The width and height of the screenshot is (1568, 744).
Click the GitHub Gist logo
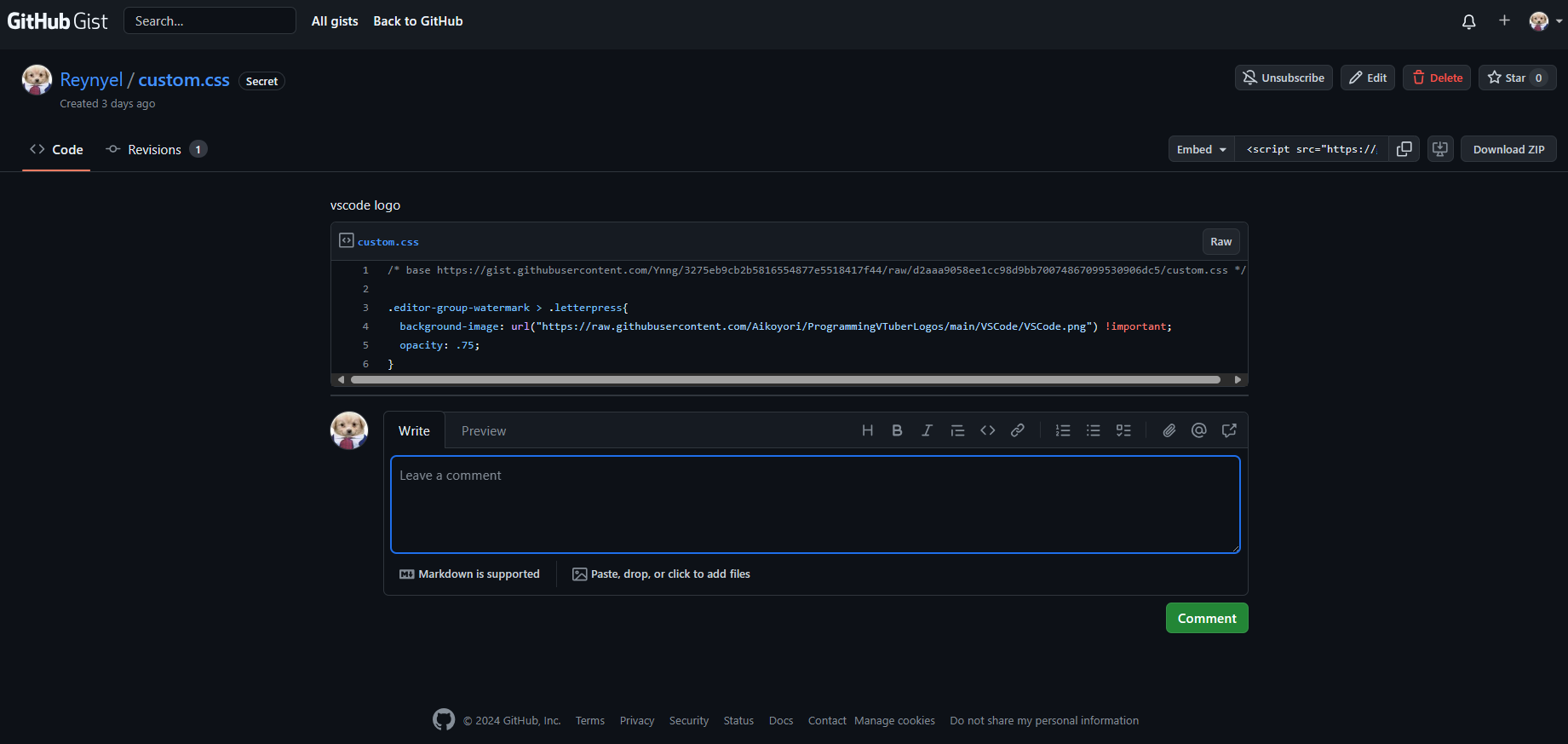[57, 21]
